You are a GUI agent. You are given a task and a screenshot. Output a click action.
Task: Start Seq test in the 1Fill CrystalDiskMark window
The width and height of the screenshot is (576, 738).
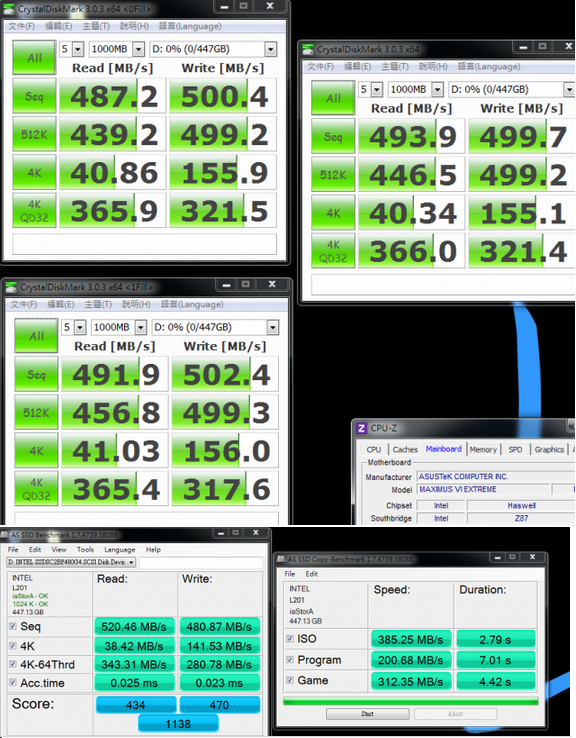point(36,375)
